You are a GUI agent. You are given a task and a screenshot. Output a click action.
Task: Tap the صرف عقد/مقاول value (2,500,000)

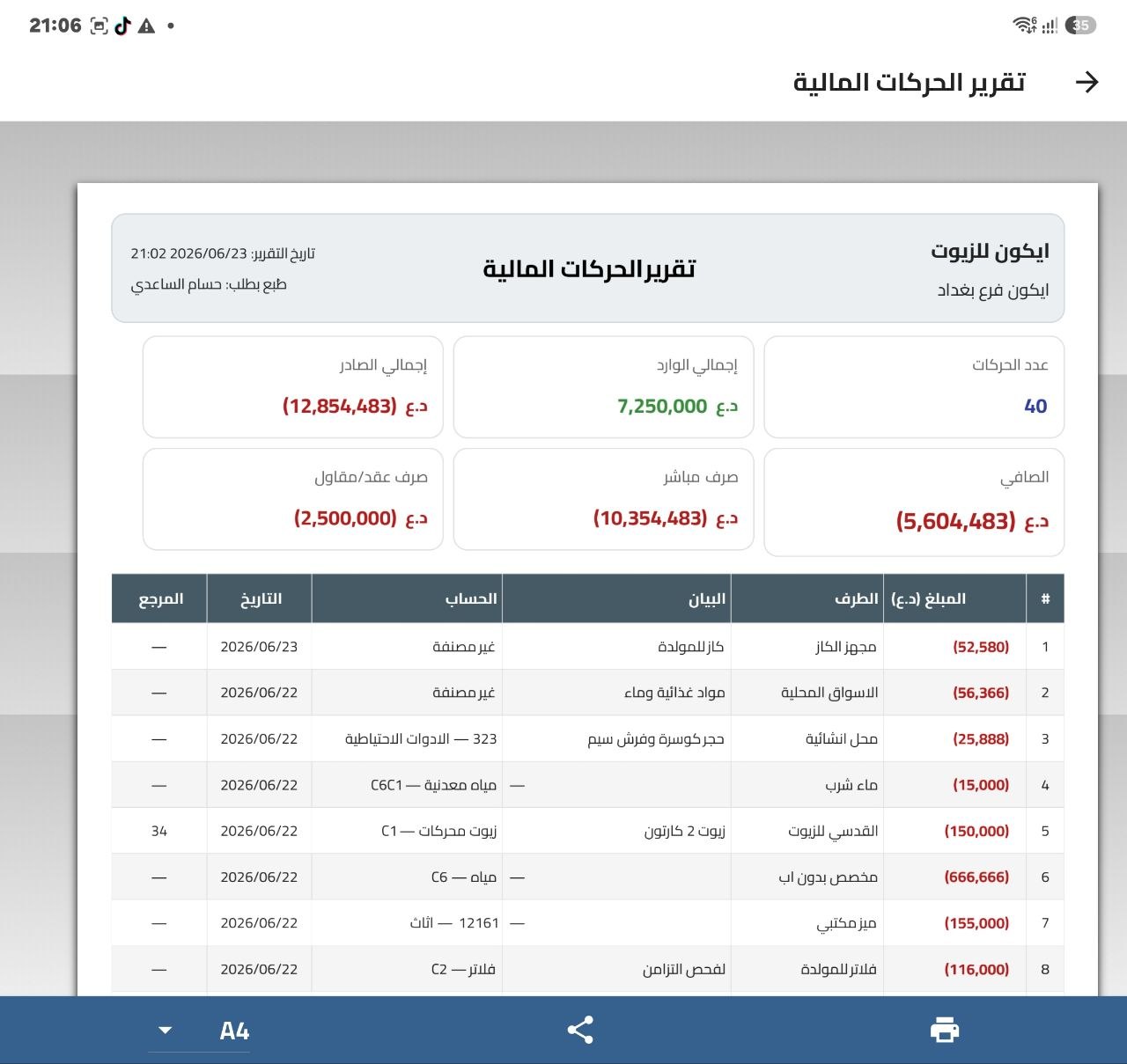[361, 518]
